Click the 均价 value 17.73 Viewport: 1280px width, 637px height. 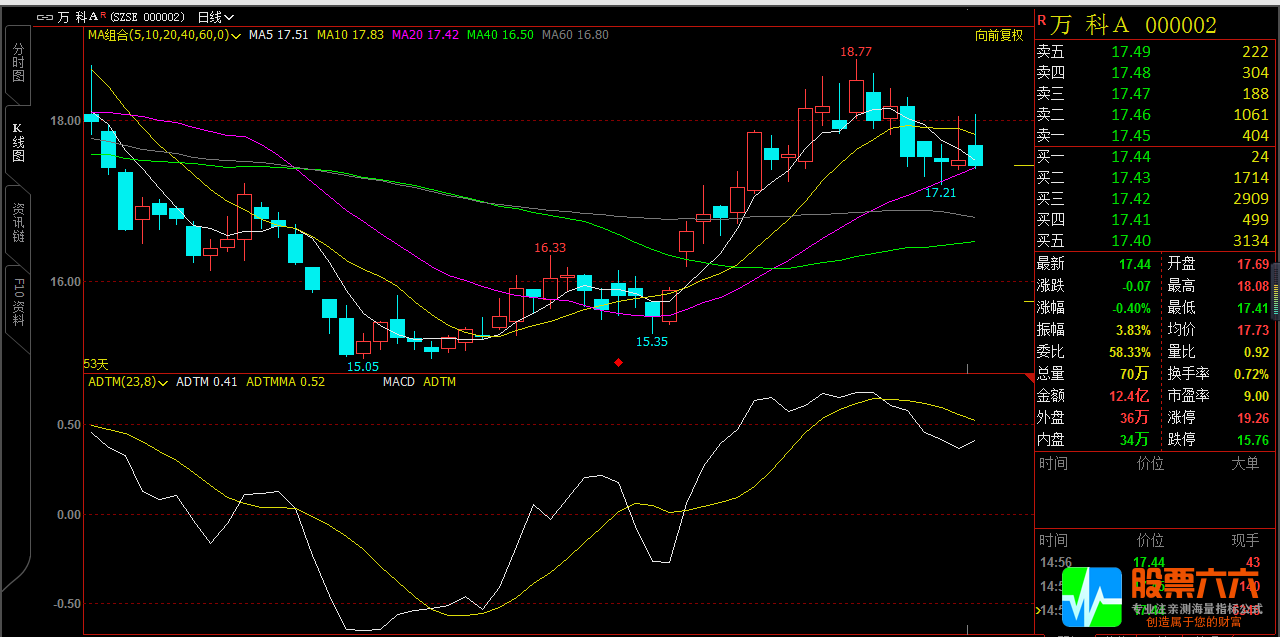coord(1253,330)
